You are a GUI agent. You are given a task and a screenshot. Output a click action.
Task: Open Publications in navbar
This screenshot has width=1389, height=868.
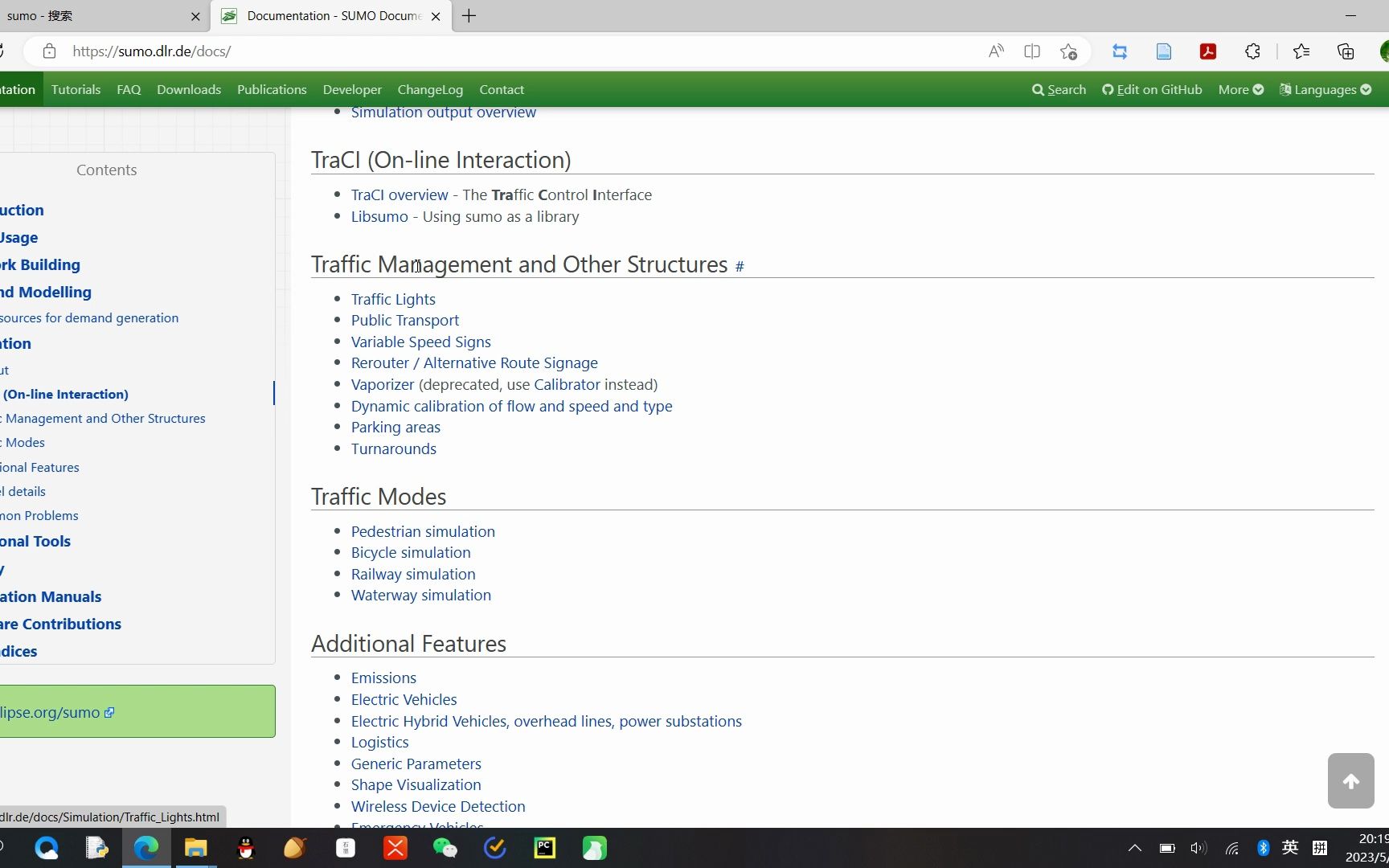272,89
